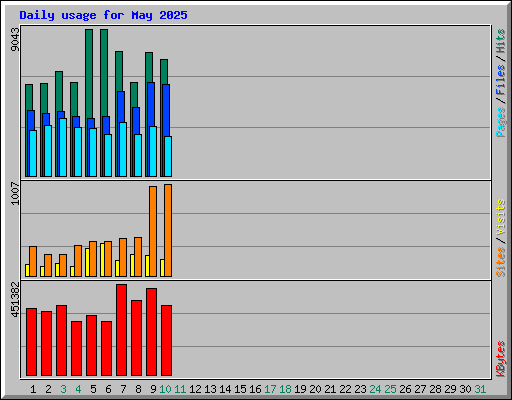This screenshot has width=512, height=400.
Task: Click day 8 on the x-axis
Action: coord(138,389)
